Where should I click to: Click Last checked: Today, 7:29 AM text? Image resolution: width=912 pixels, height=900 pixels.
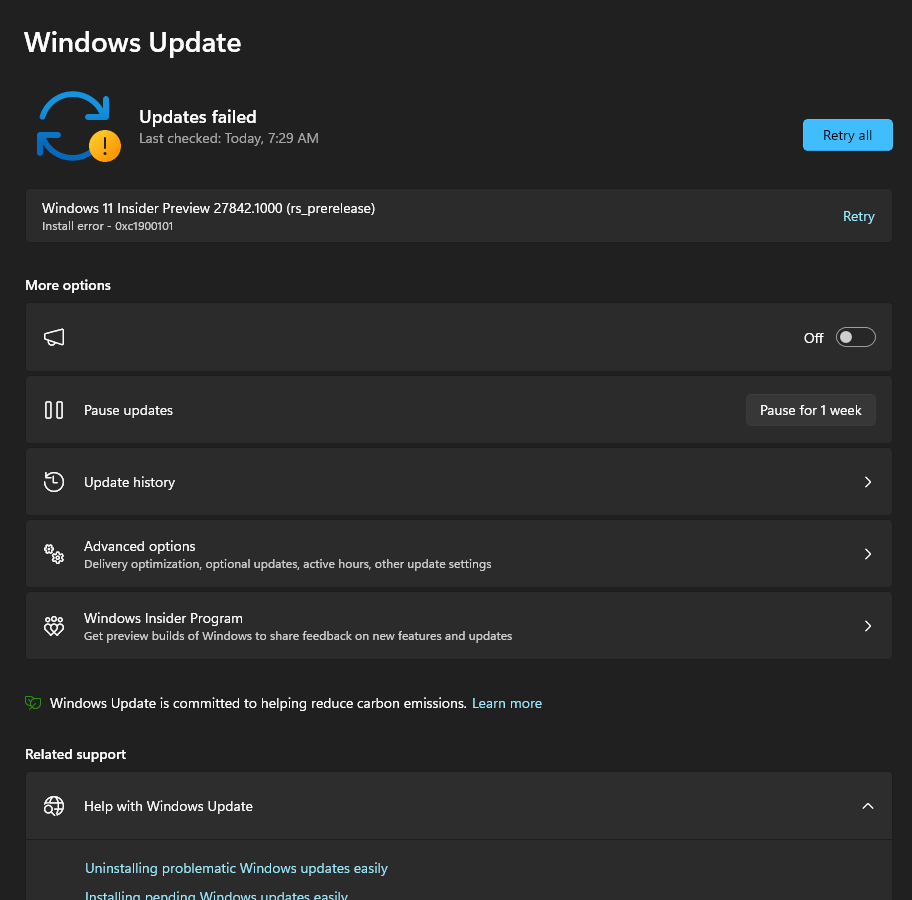click(x=229, y=138)
